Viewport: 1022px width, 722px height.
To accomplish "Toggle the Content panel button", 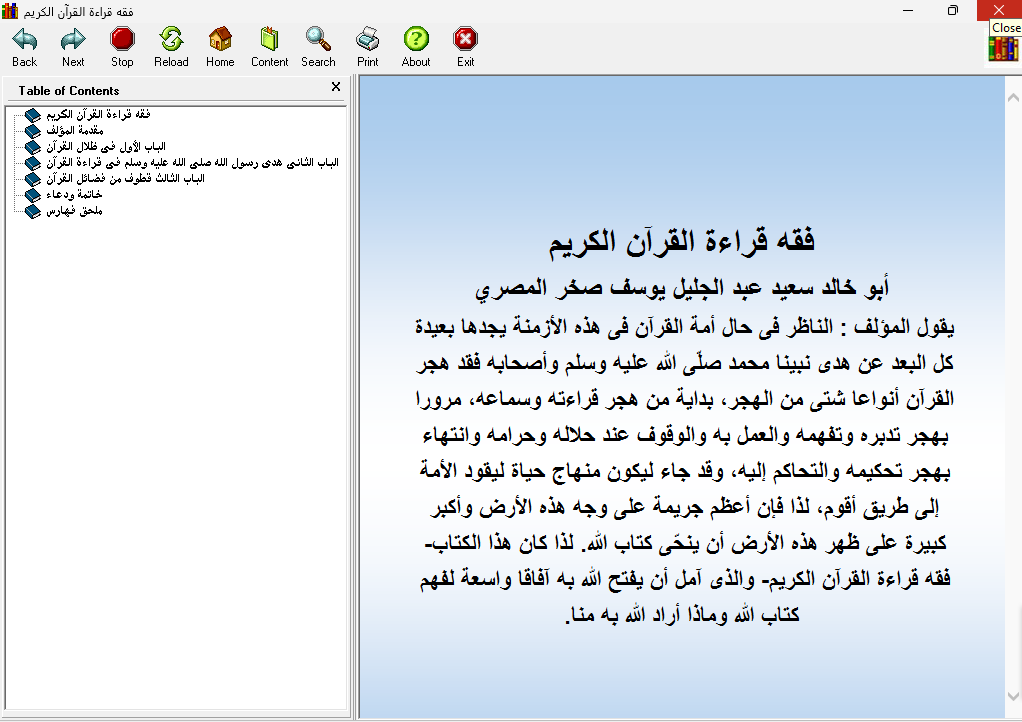I will coord(269,47).
